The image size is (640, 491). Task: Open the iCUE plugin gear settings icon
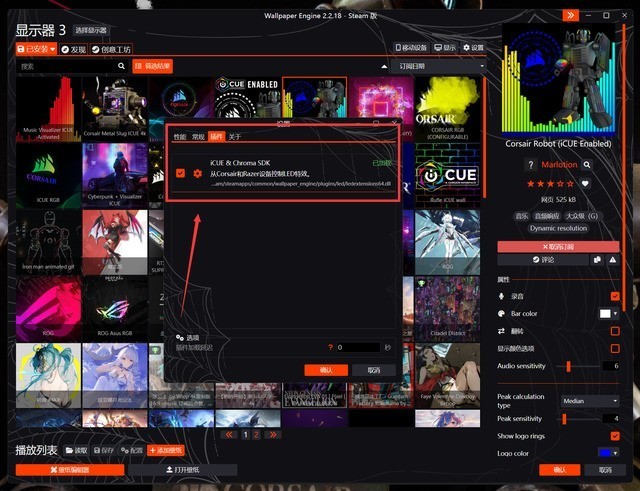[198, 173]
